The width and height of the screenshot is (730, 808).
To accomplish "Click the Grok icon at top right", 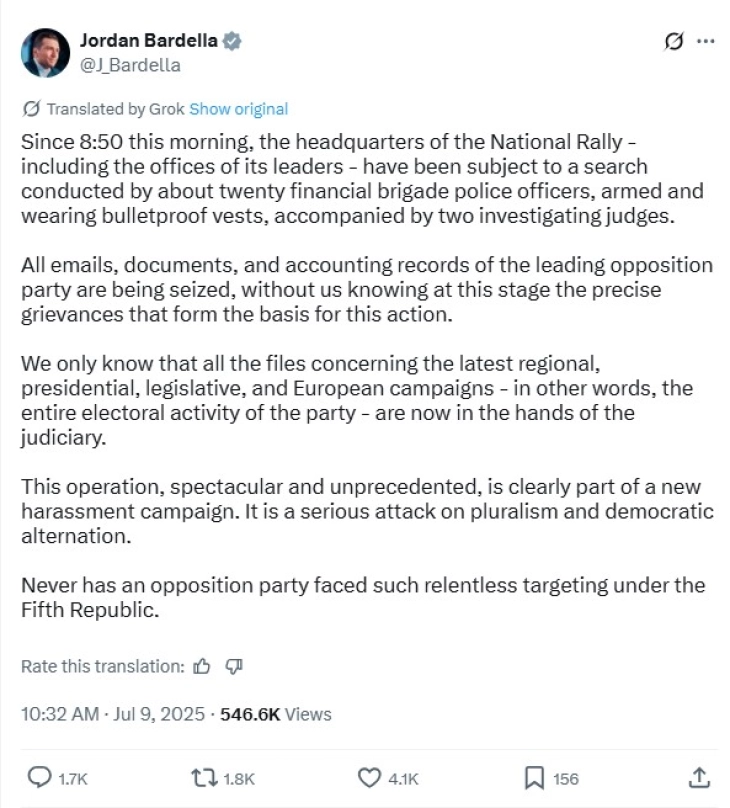I will pos(673,41).
